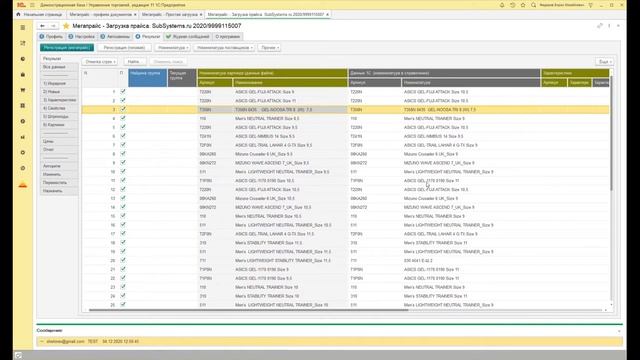Uncheck the checkbox in row 20
This screenshot has height=360, width=640.
(123, 260)
